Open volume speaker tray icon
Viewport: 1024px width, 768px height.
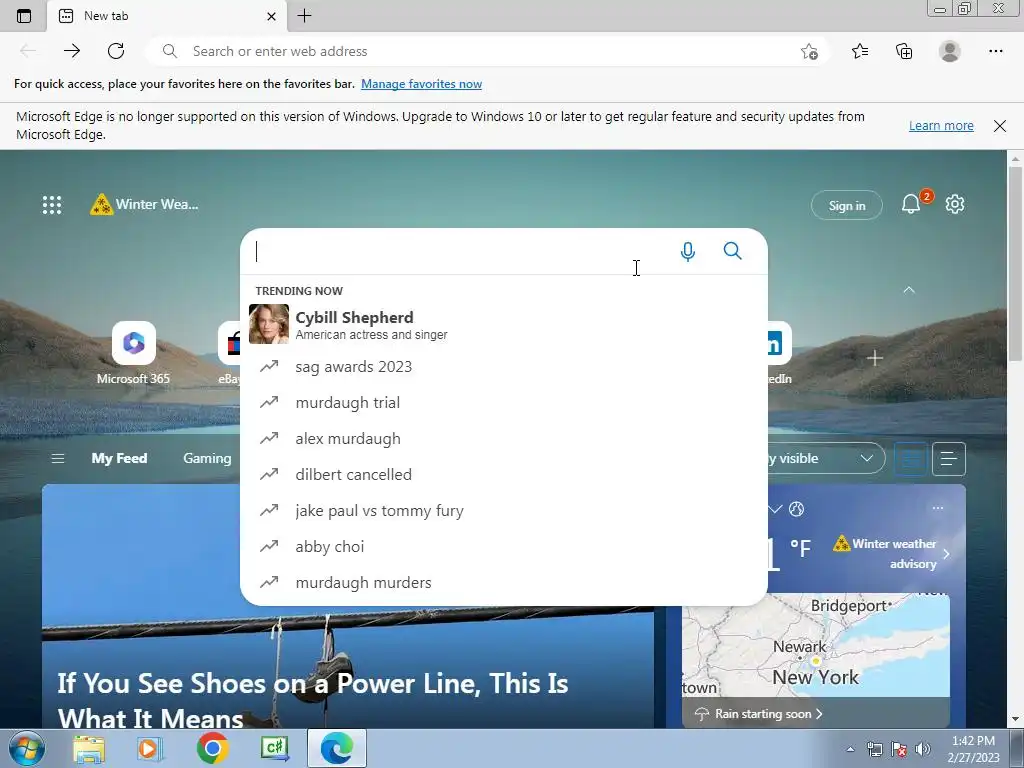(x=922, y=750)
